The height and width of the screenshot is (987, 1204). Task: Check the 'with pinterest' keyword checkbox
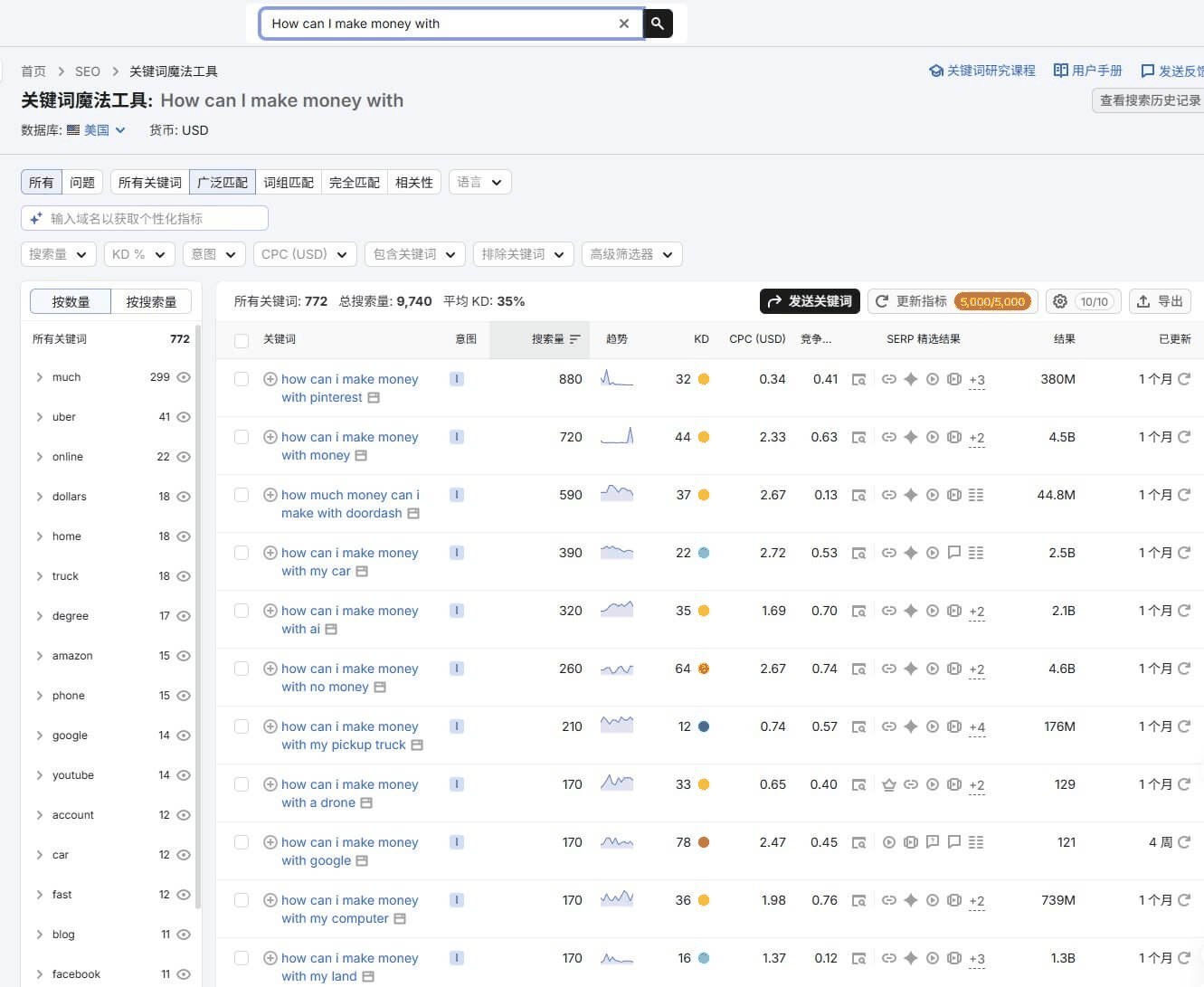click(242, 379)
